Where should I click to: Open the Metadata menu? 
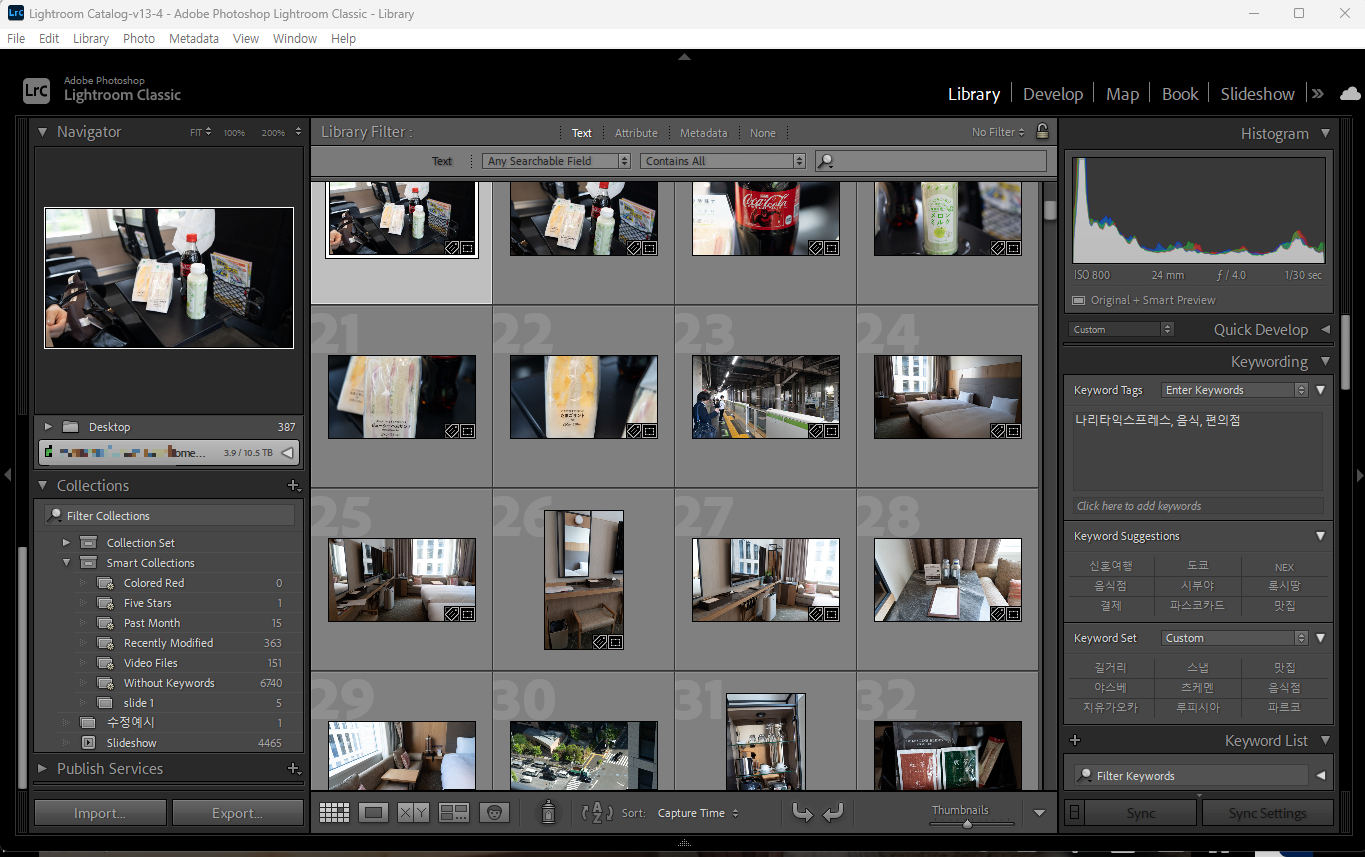tap(194, 38)
